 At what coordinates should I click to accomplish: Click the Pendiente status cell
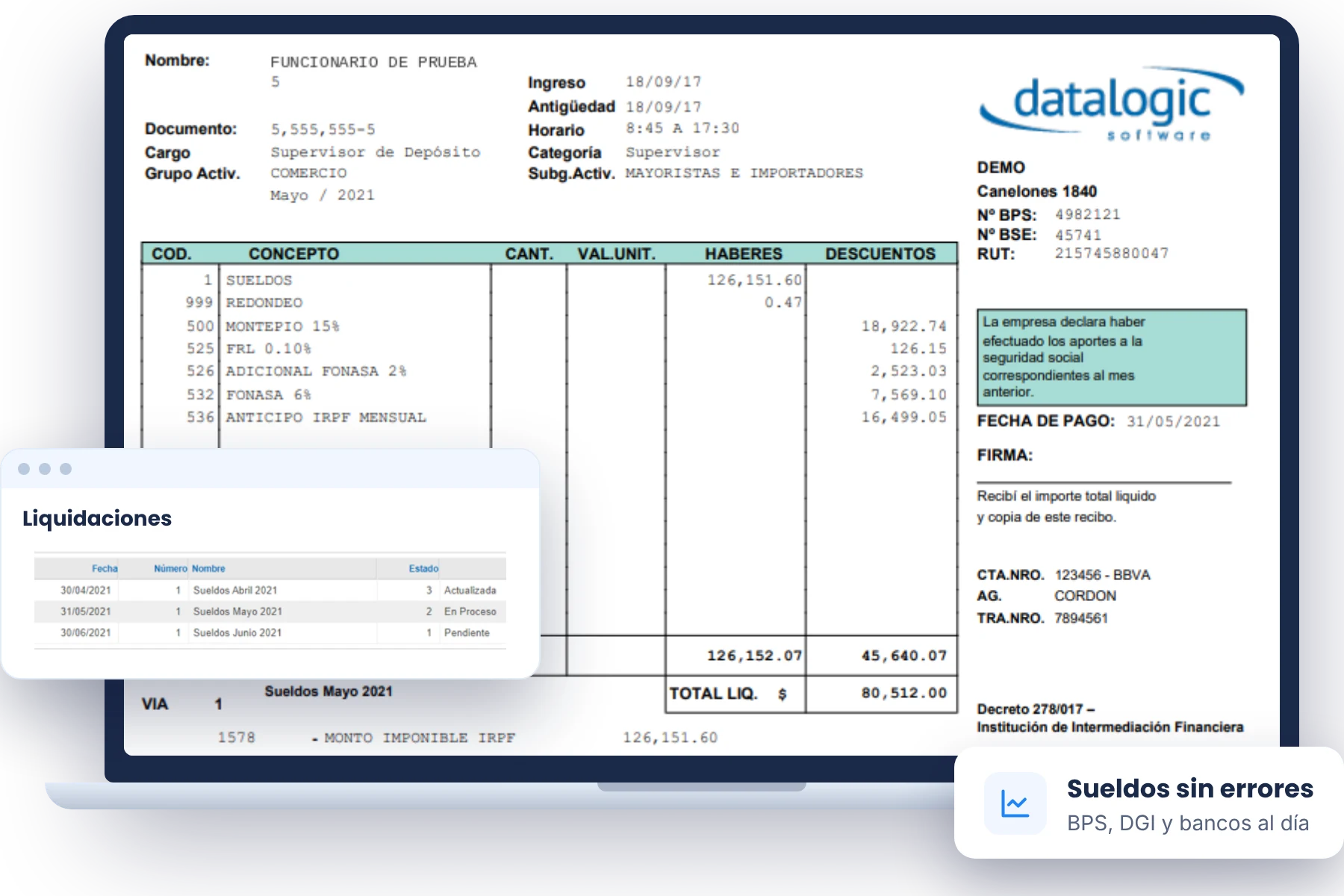(467, 632)
